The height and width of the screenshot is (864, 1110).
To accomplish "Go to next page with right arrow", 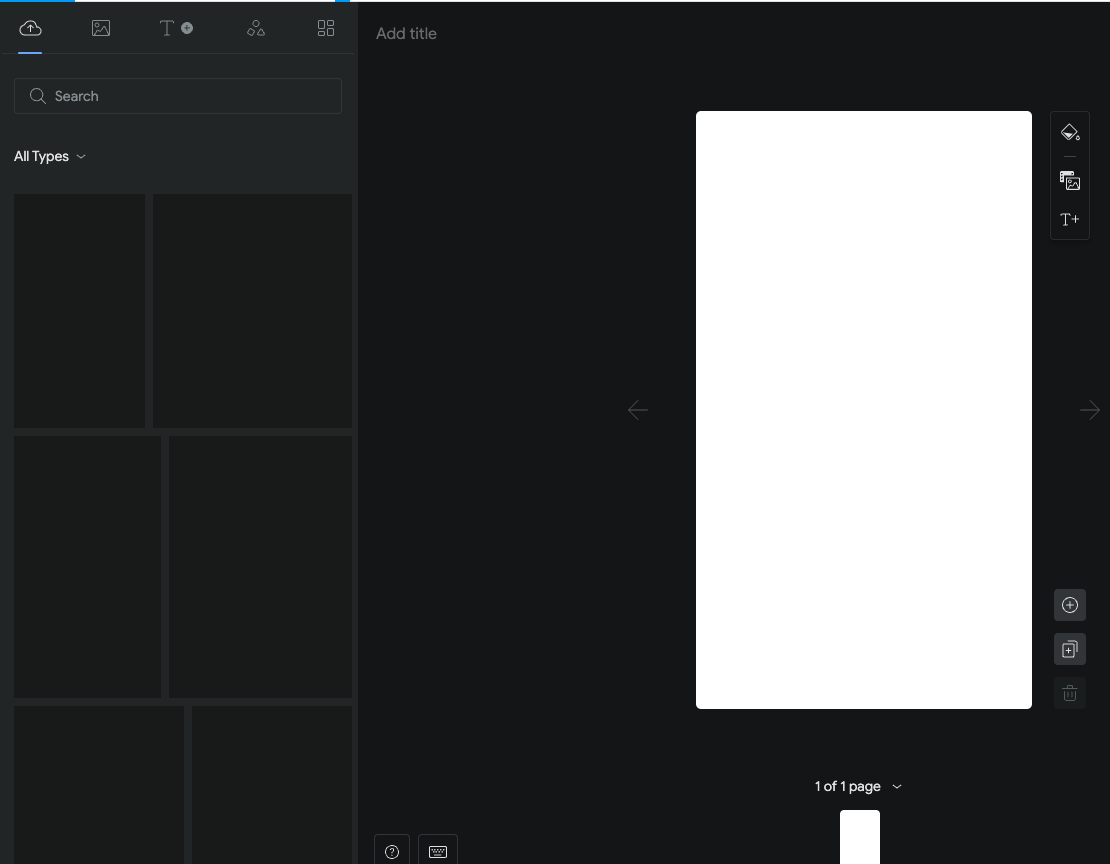I will (1090, 410).
